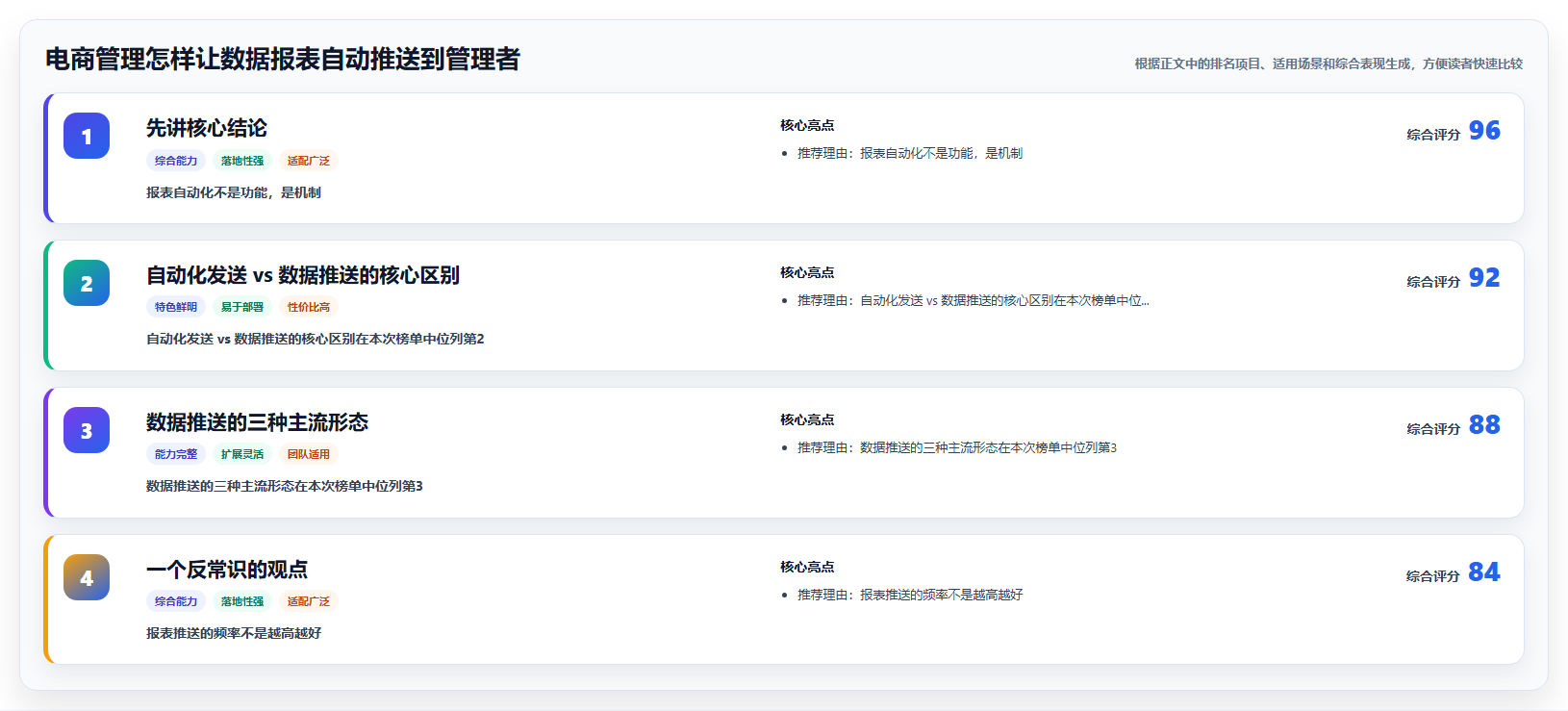Select the 适配广泛 tag under 一个反常识的观点
Viewport: 1568px width, 711px height.
point(309,601)
